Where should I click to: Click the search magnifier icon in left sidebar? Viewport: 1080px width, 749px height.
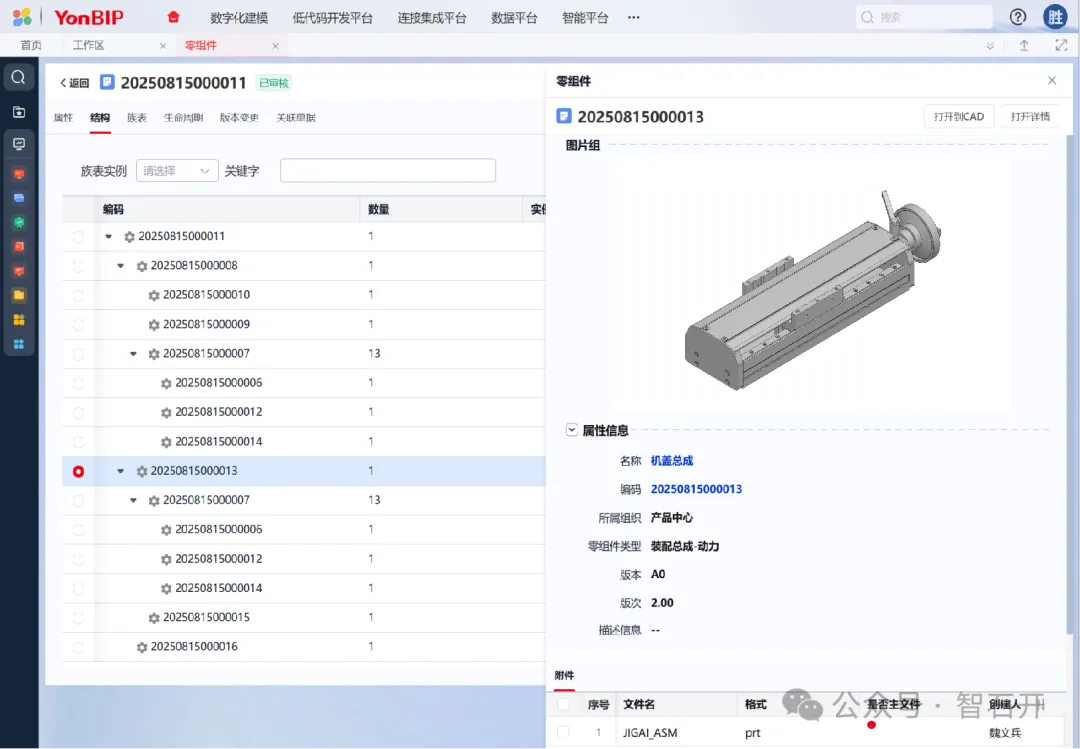pos(18,77)
